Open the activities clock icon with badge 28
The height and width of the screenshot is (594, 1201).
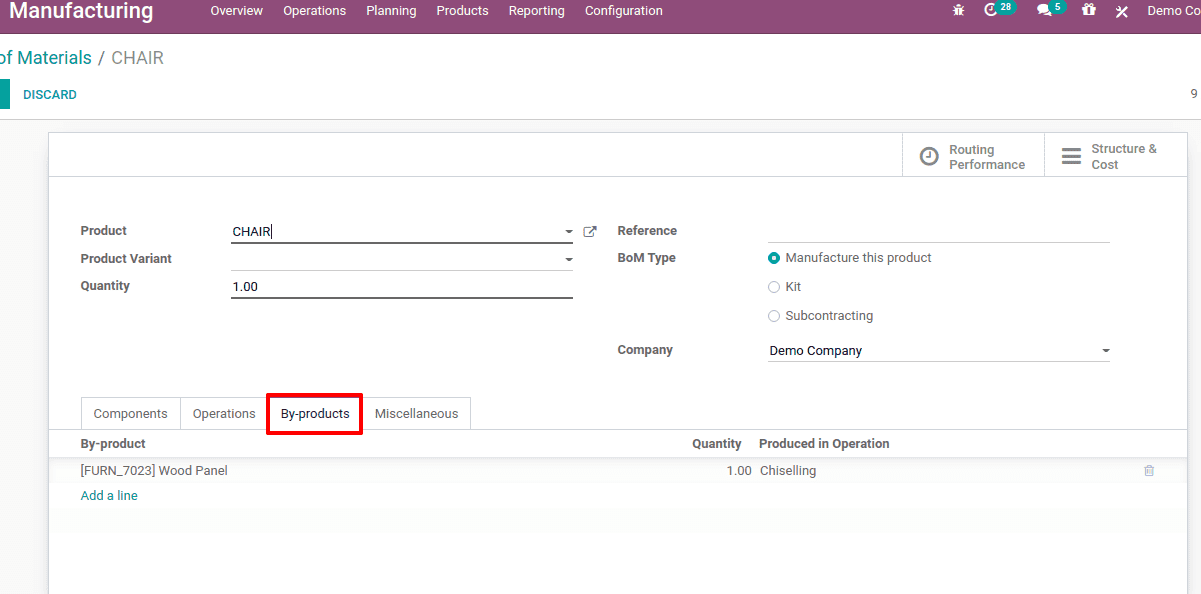coord(998,9)
